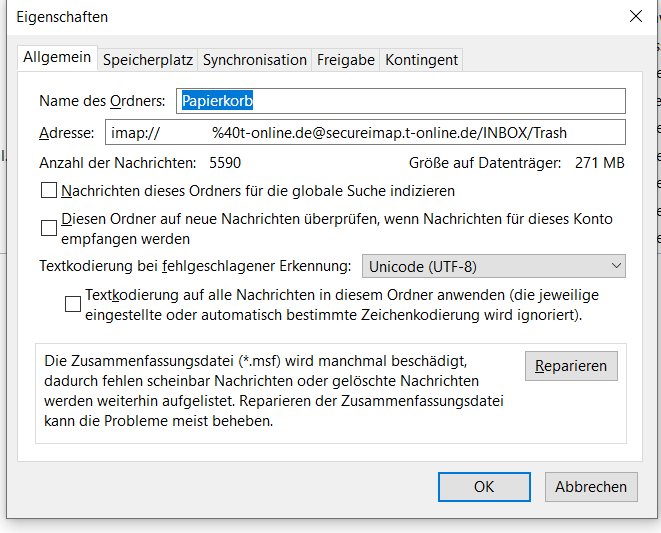Click the Name des Ordners text field
Viewport: 661px width, 533px height.
(x=400, y=101)
